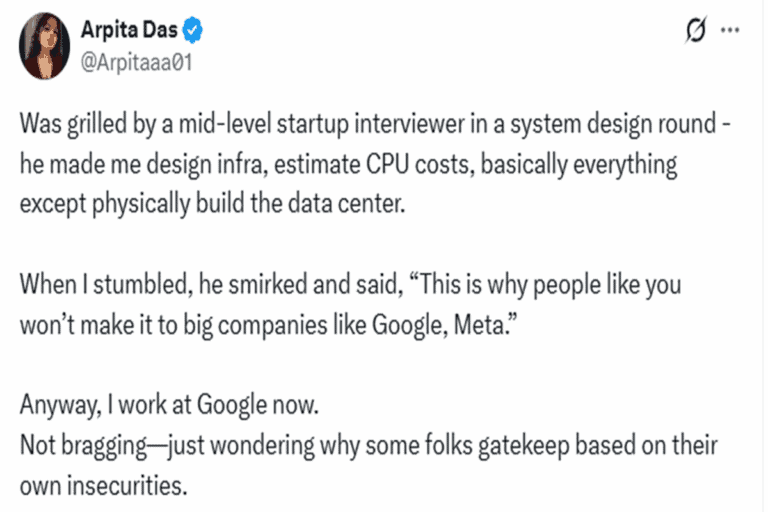Click the line starting "Not bragging"
This screenshot has height=512, width=768.
(368, 446)
